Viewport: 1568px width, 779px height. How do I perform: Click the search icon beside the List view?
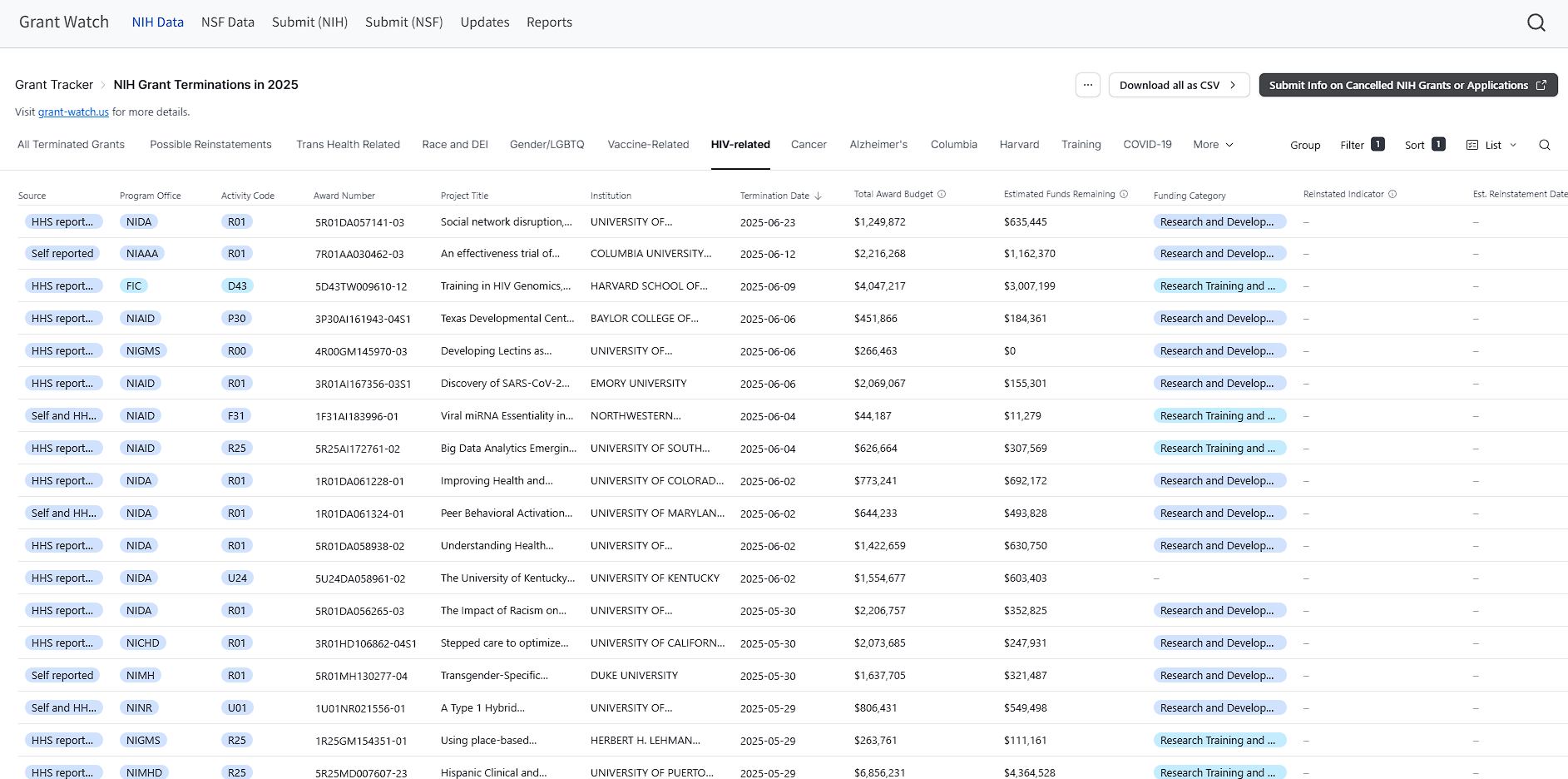pyautogui.click(x=1544, y=145)
